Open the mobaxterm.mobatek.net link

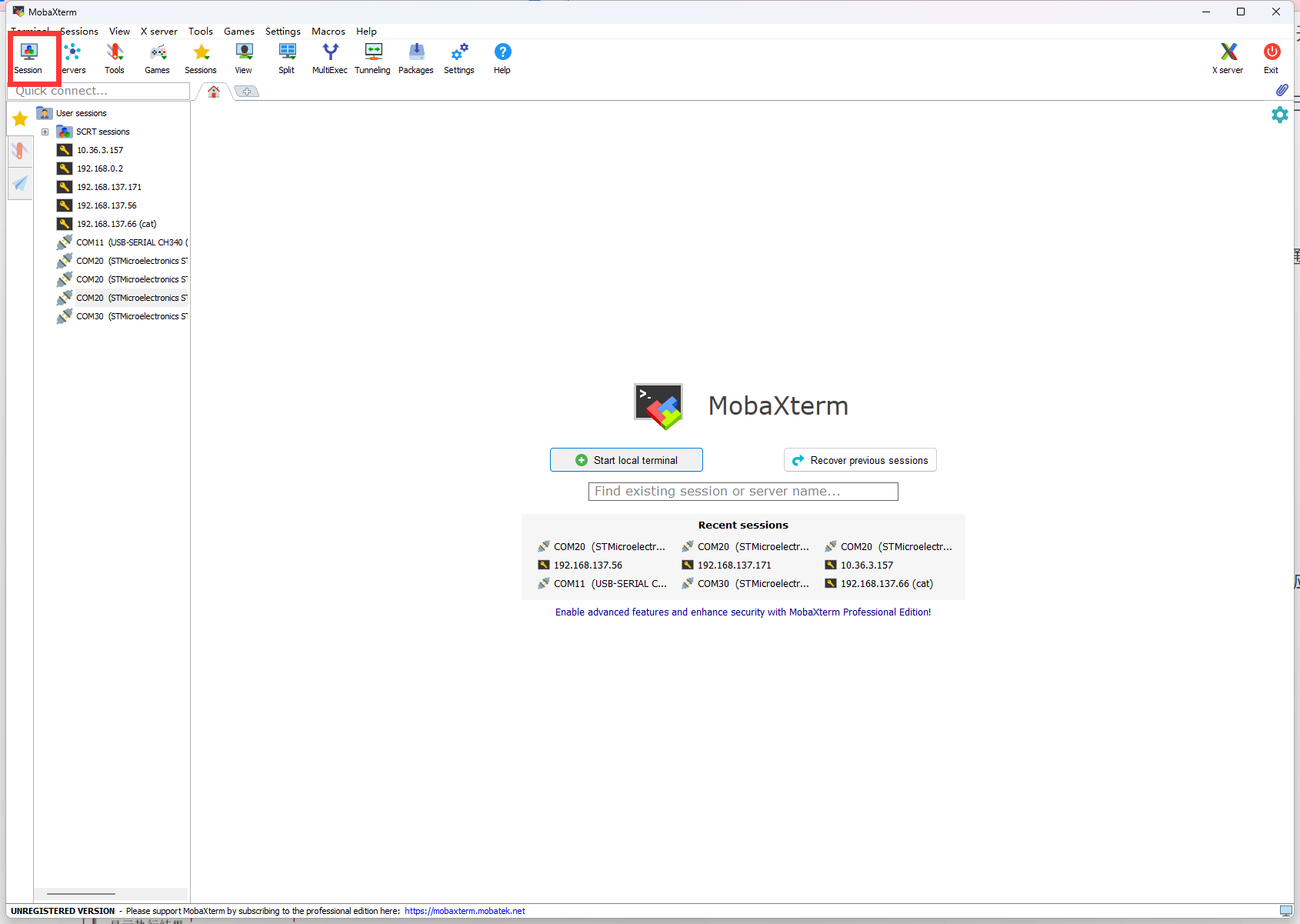click(465, 911)
